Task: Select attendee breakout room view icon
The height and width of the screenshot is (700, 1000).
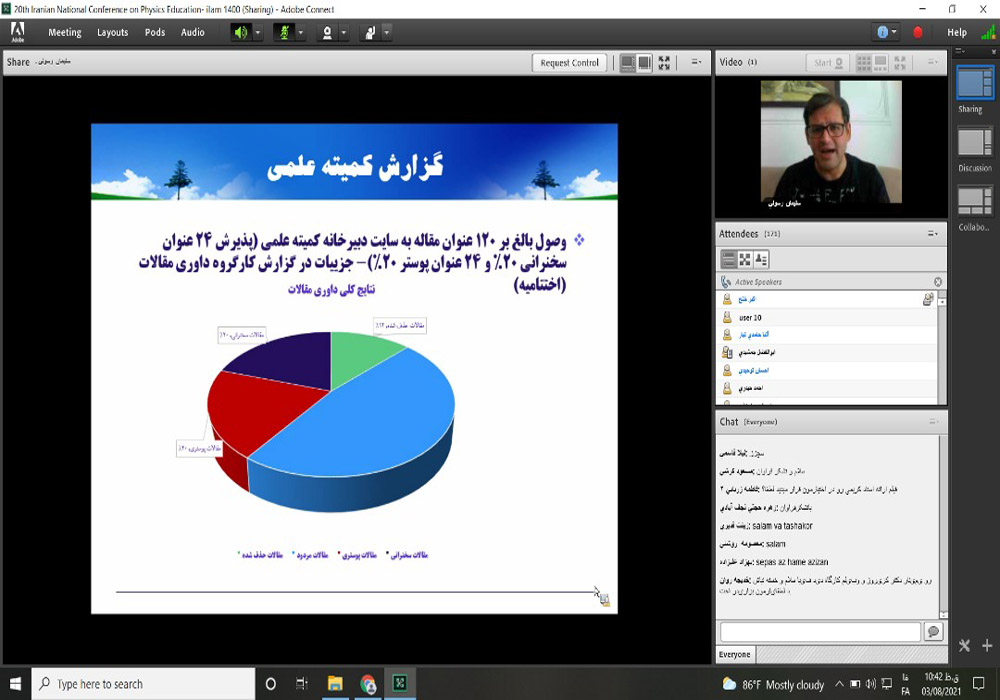Action: point(745,259)
